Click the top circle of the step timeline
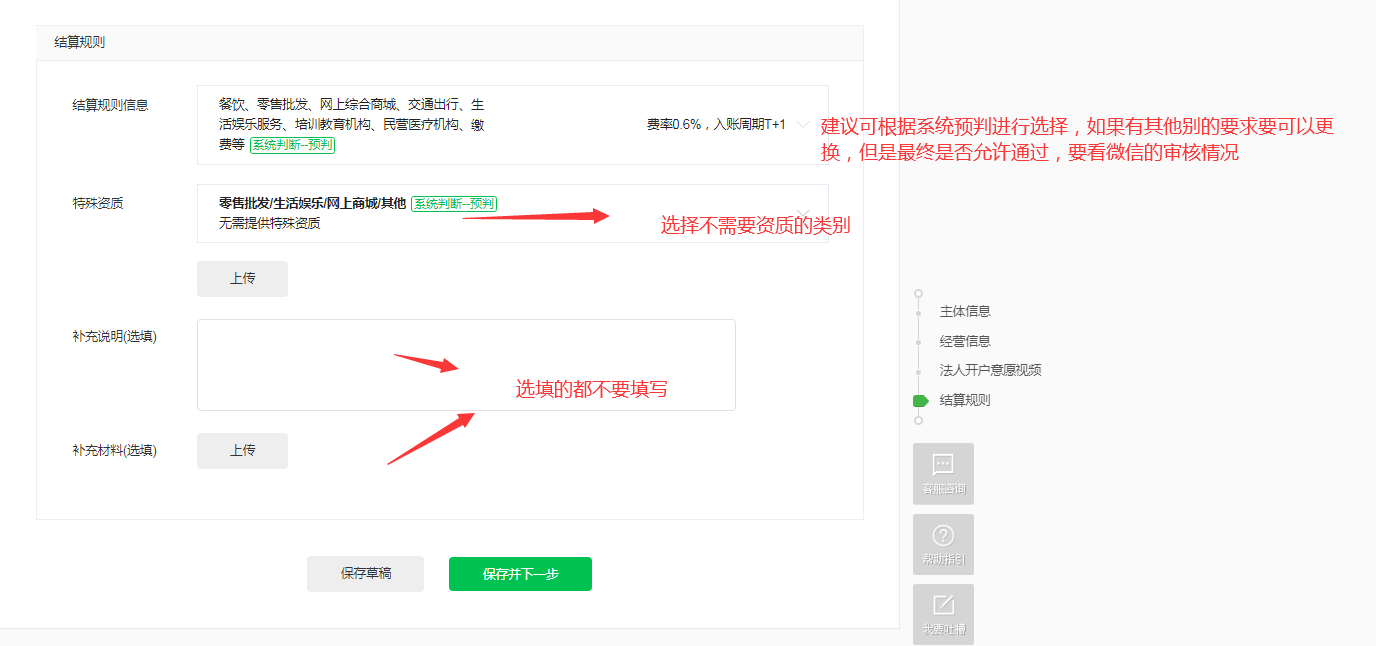This screenshot has height=646, width=1376. (x=918, y=294)
